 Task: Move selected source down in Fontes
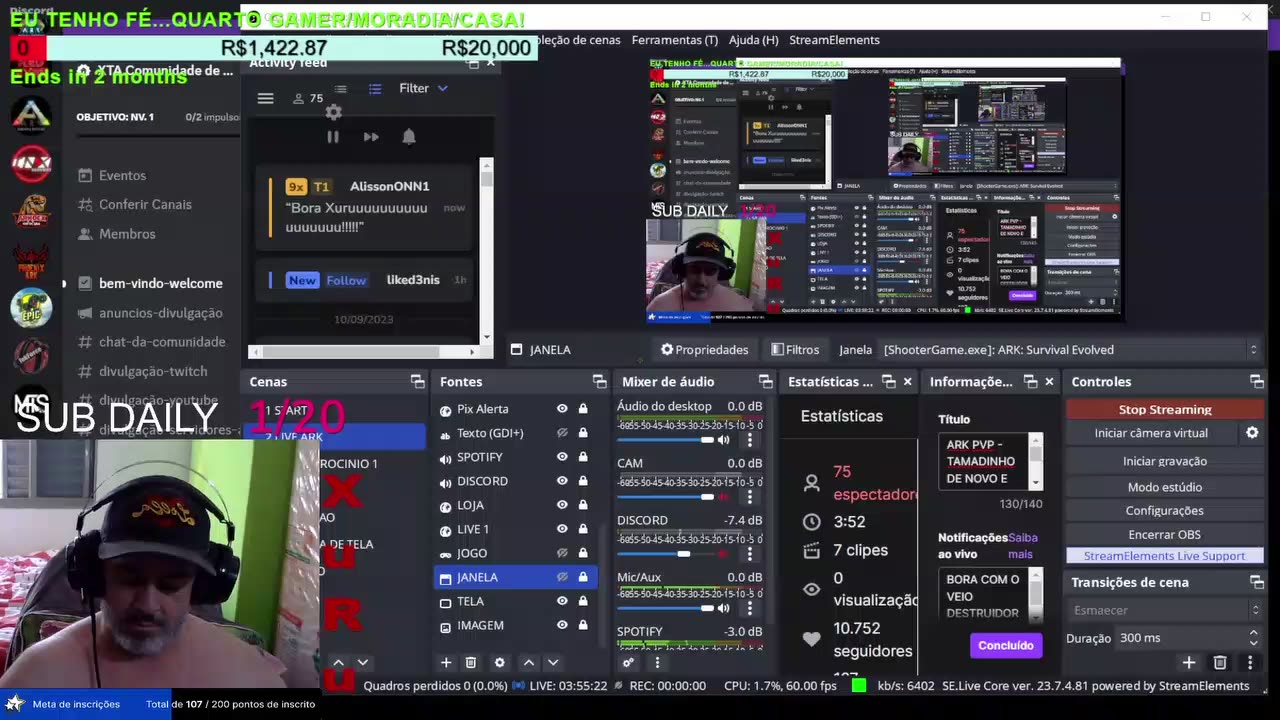click(x=553, y=662)
